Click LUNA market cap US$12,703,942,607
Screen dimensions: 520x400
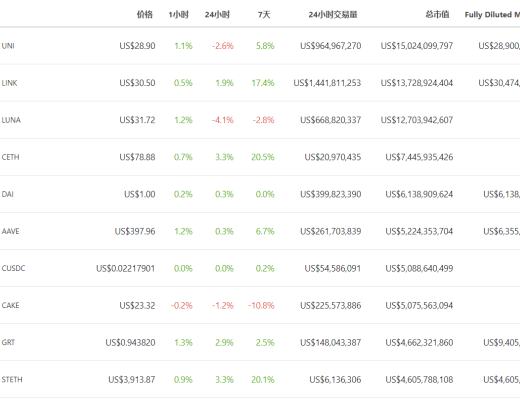(x=417, y=120)
